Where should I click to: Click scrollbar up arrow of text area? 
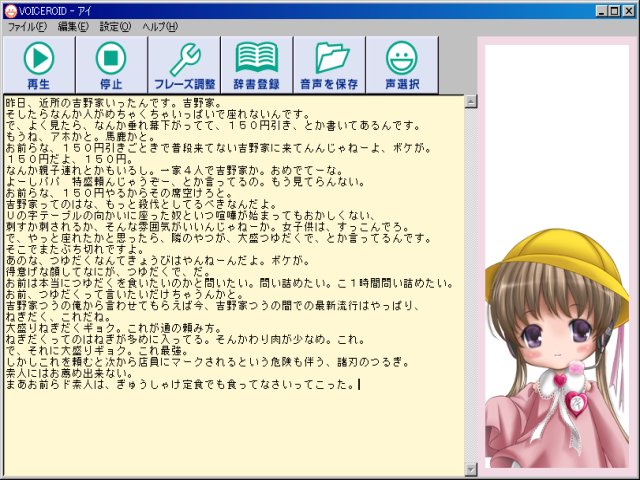[x=471, y=101]
